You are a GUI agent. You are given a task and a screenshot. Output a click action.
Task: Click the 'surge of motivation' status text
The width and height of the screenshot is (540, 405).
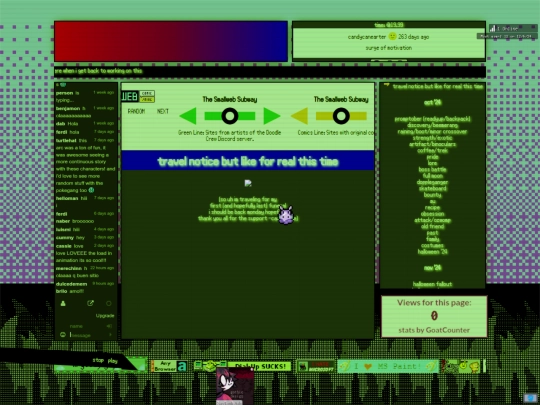click(x=388, y=48)
